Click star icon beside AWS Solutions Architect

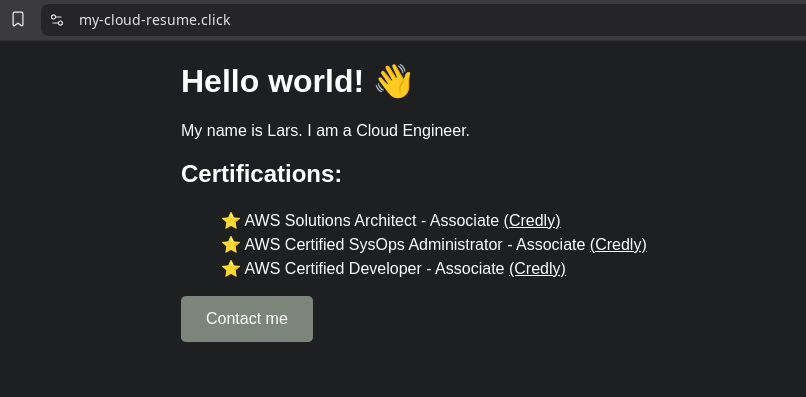coord(231,221)
